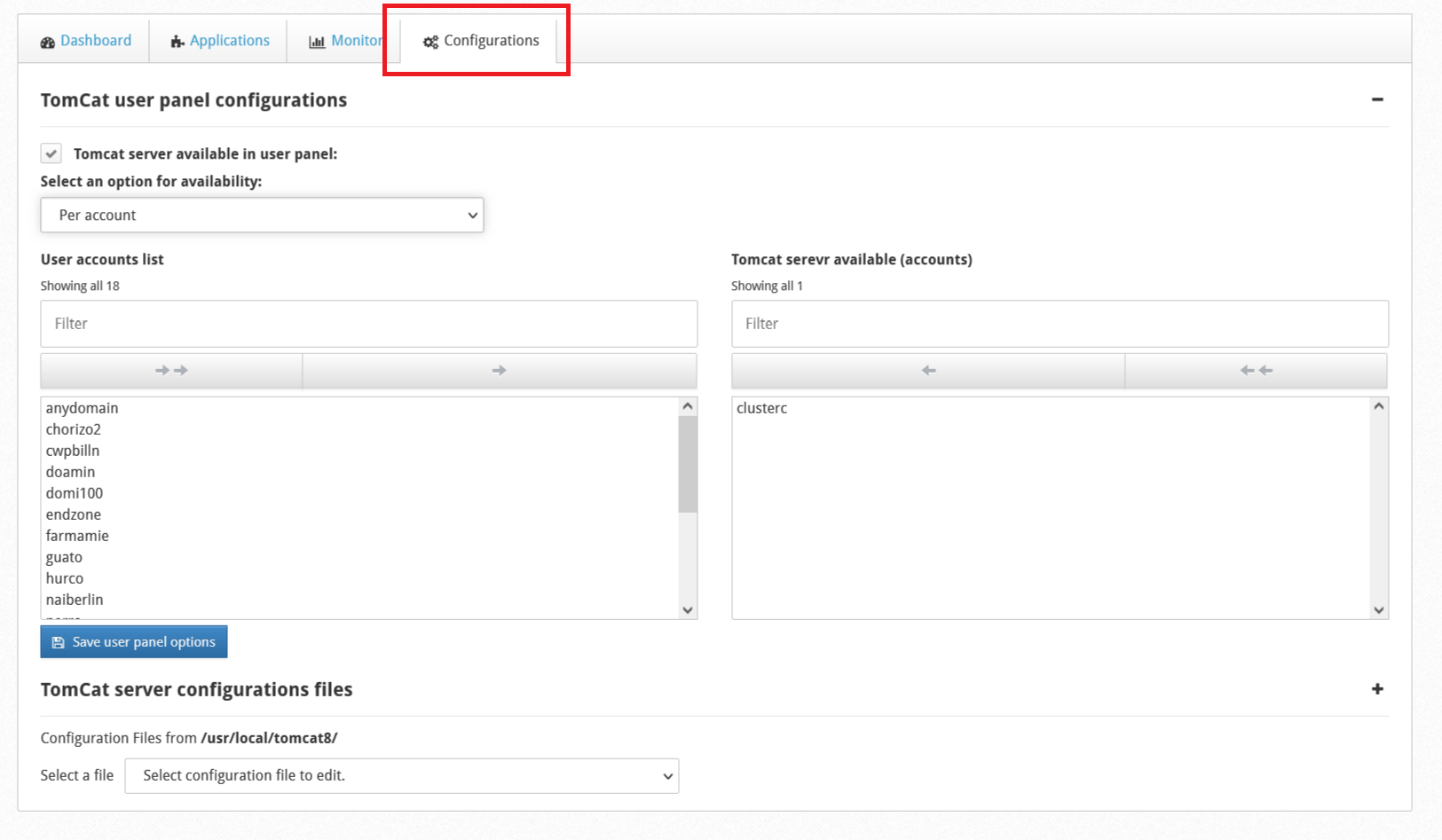
Task: Select endzone account
Action: [74, 514]
